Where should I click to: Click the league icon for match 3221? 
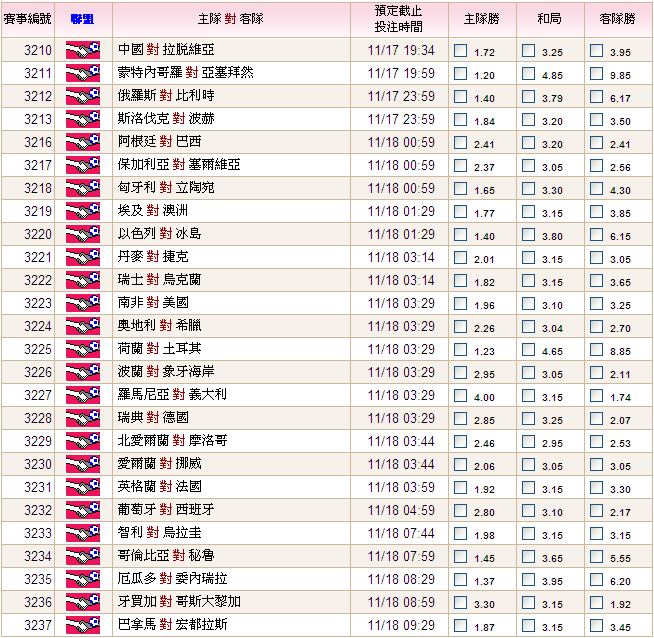(83, 257)
